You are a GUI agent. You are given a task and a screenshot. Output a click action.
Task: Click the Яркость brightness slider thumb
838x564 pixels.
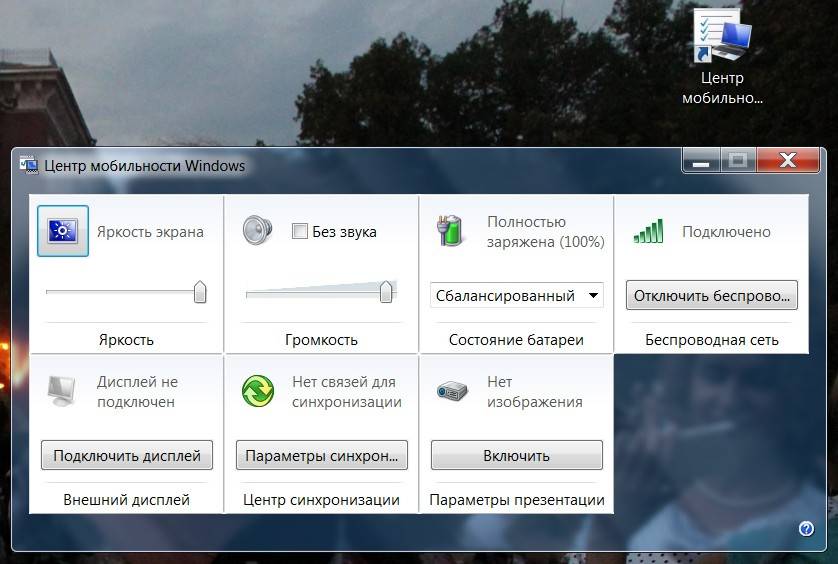click(x=200, y=292)
